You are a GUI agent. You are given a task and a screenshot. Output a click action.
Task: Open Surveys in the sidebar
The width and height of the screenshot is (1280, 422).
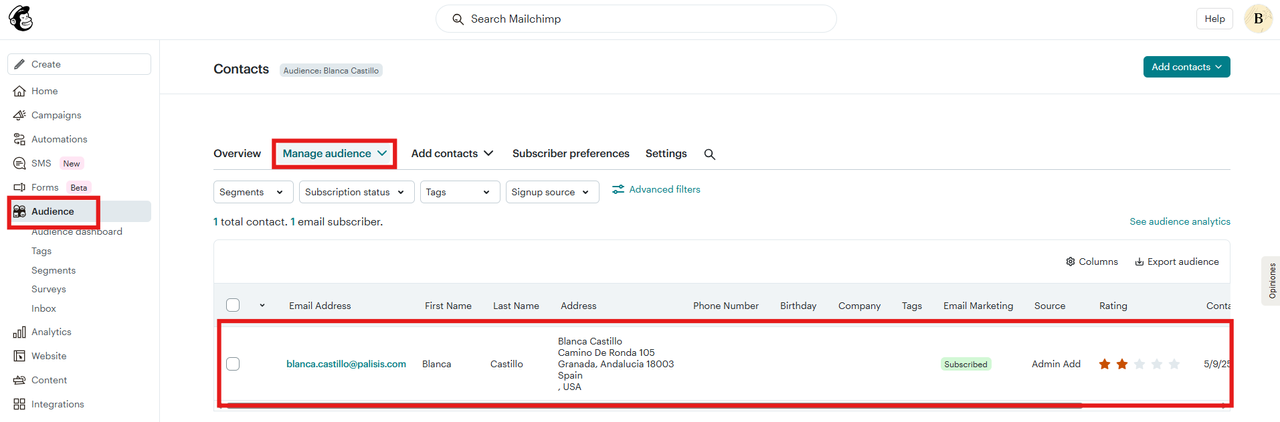point(48,289)
